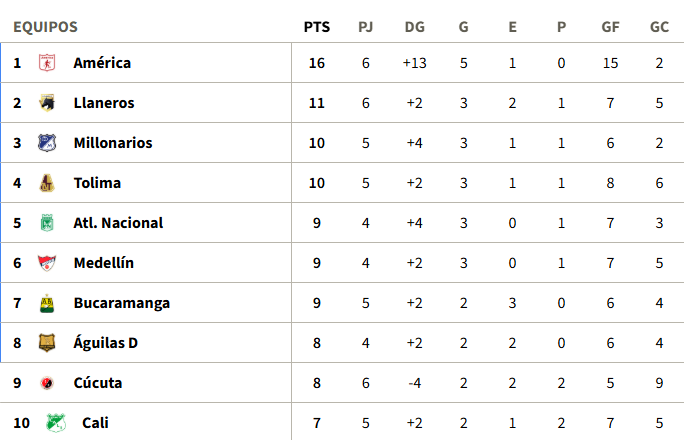This screenshot has height=440, width=687.
Task: Click the Tolima team crest
Action: tap(47, 183)
